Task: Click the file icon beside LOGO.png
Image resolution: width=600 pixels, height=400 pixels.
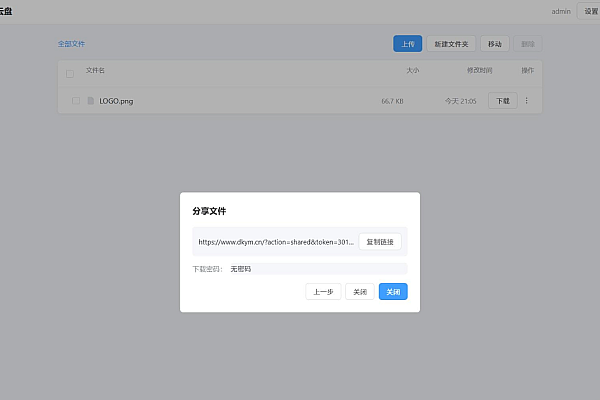Action: [x=91, y=101]
